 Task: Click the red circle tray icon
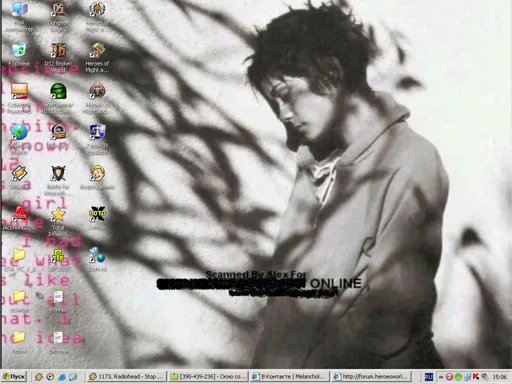(x=449, y=377)
